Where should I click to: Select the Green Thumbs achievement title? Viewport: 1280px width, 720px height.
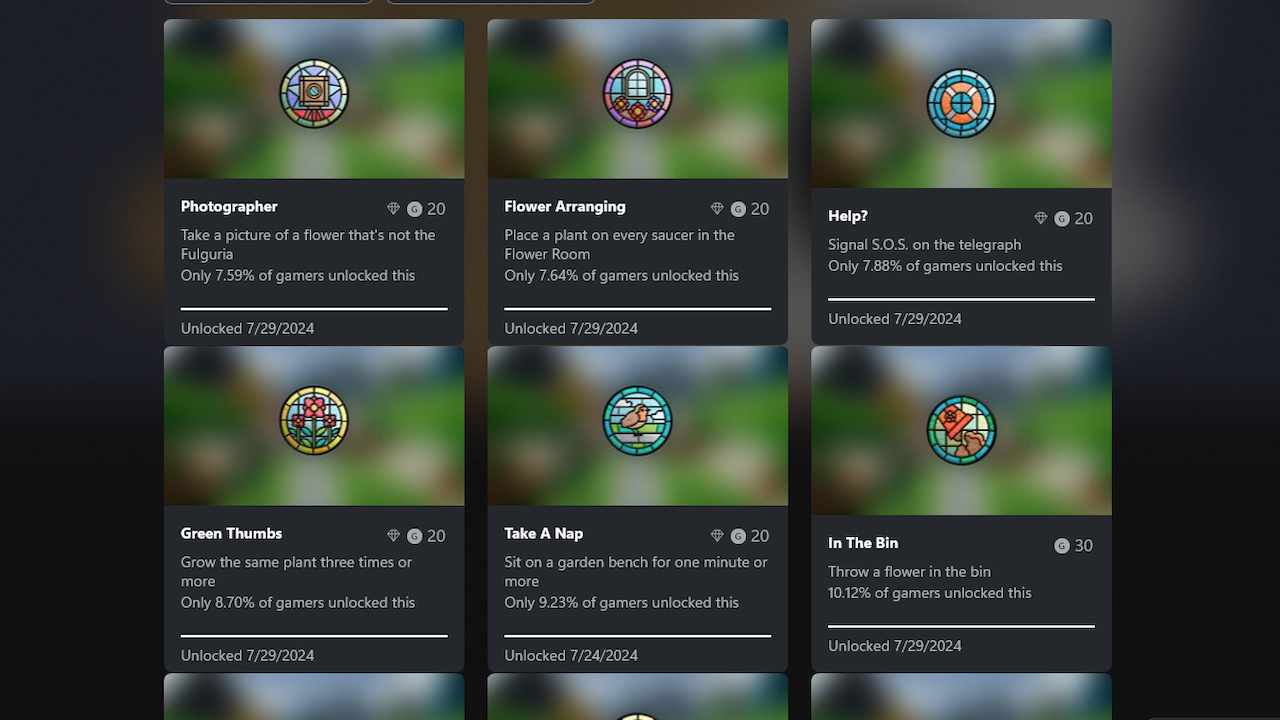click(231, 534)
